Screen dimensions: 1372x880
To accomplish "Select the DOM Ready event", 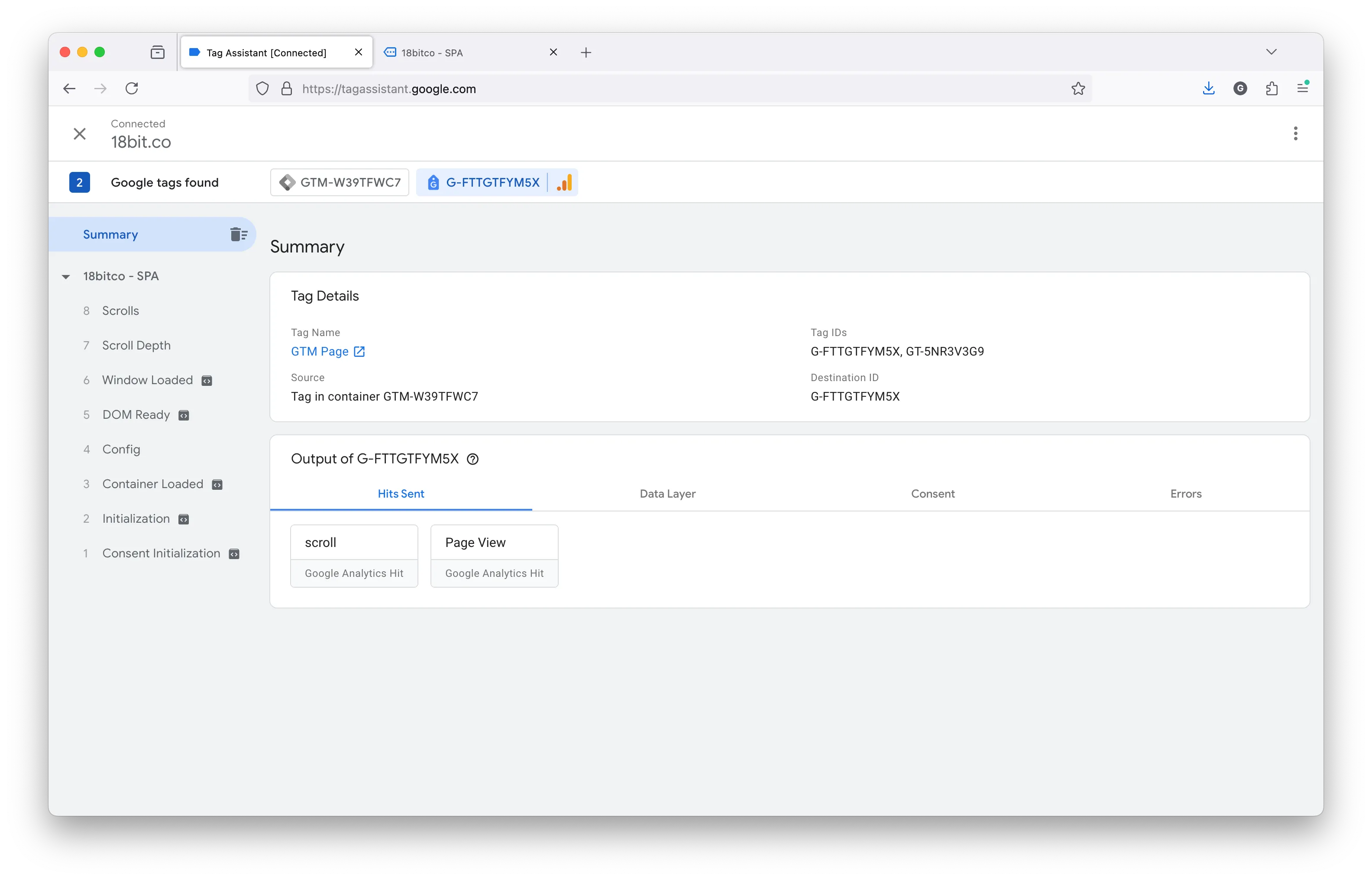I will click(x=136, y=415).
